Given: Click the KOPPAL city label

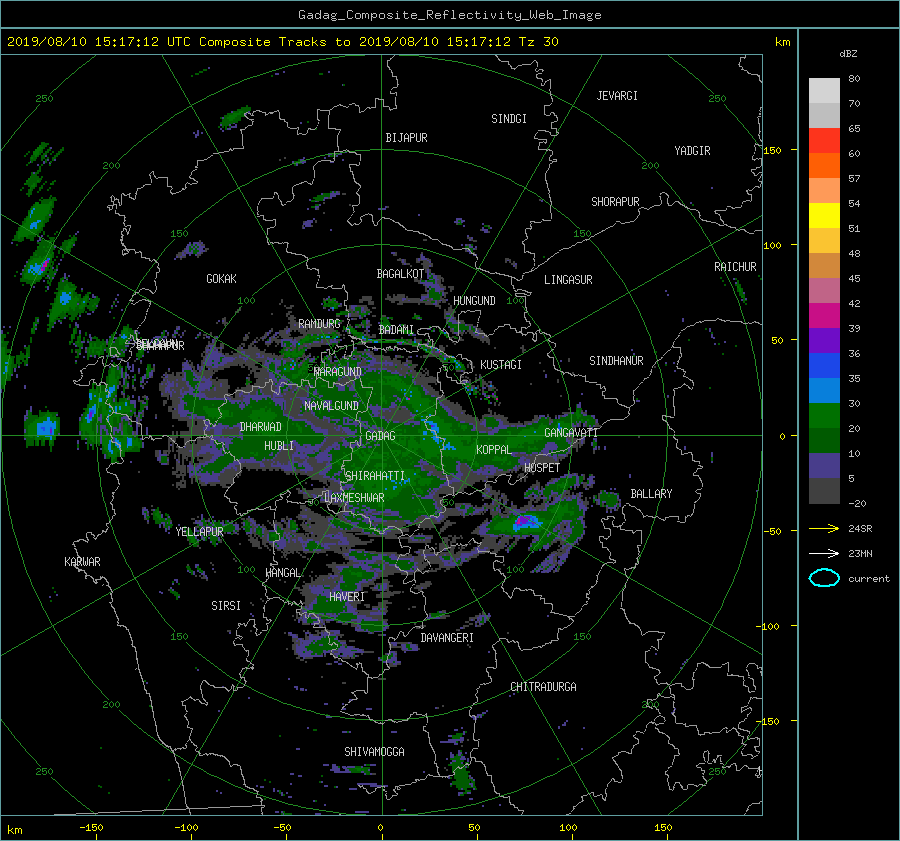Looking at the screenshot, I should (494, 449).
